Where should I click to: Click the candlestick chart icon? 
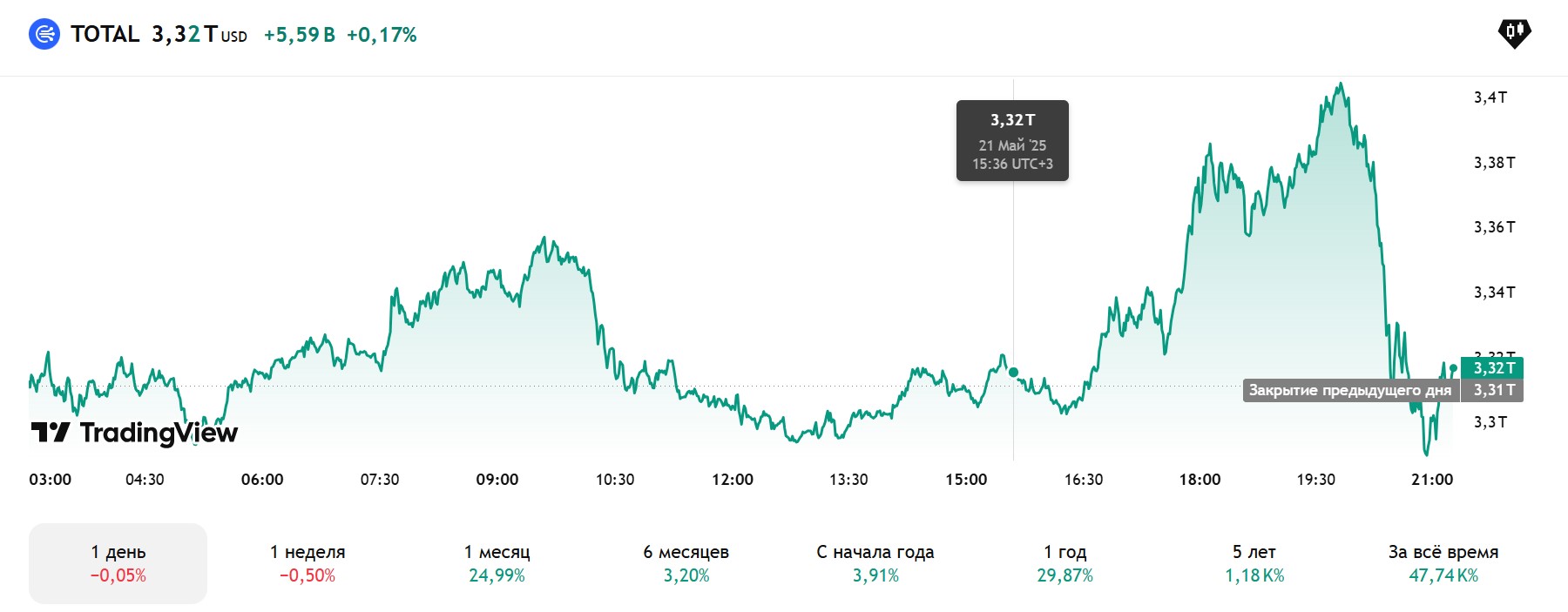(x=1514, y=33)
